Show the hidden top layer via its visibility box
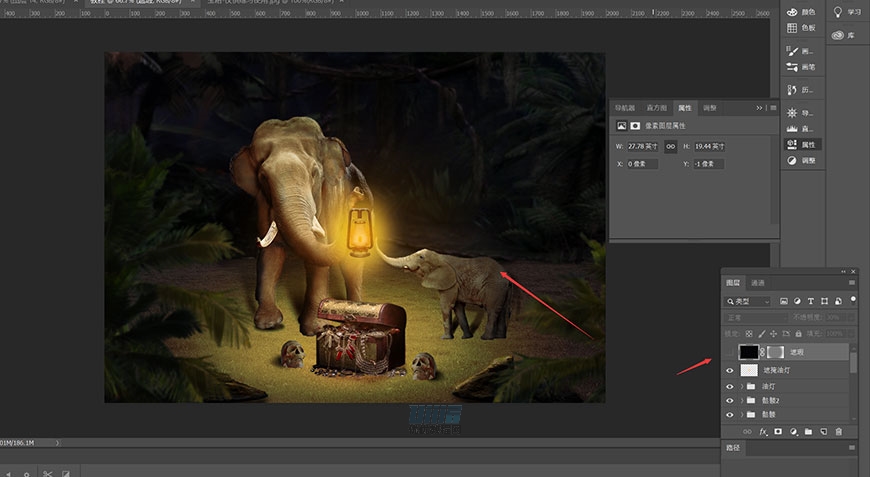 (730, 352)
